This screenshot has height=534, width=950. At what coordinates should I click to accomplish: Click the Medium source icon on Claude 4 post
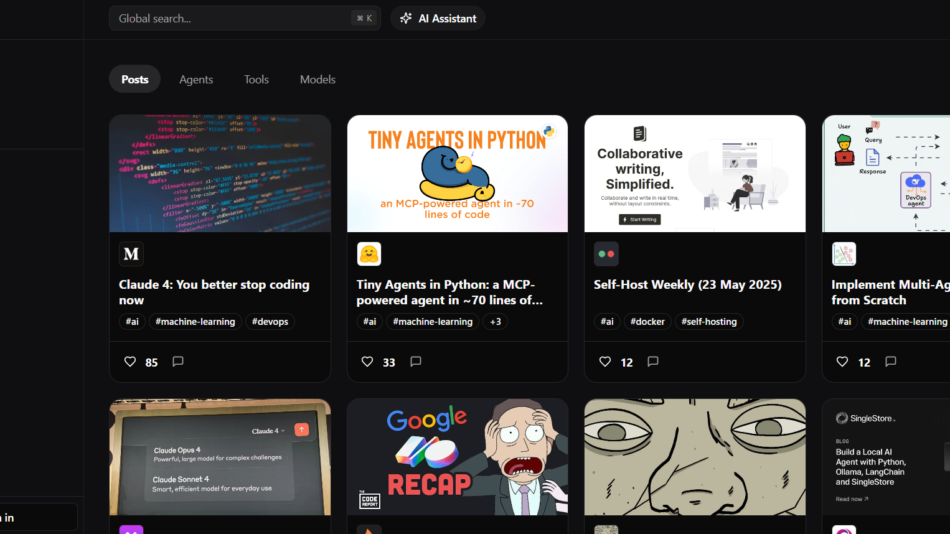(131, 254)
